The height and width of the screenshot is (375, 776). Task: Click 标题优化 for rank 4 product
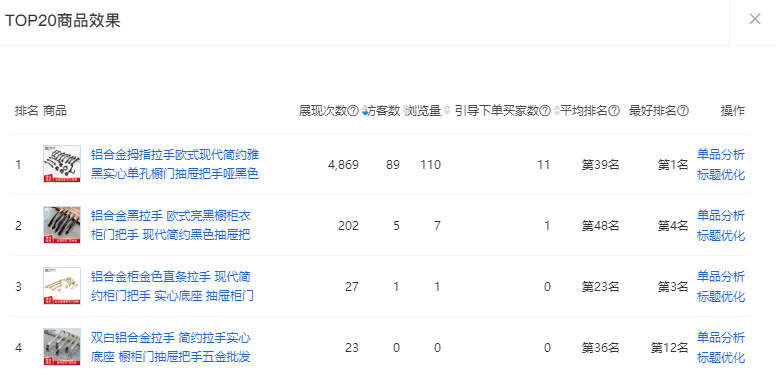click(x=721, y=358)
